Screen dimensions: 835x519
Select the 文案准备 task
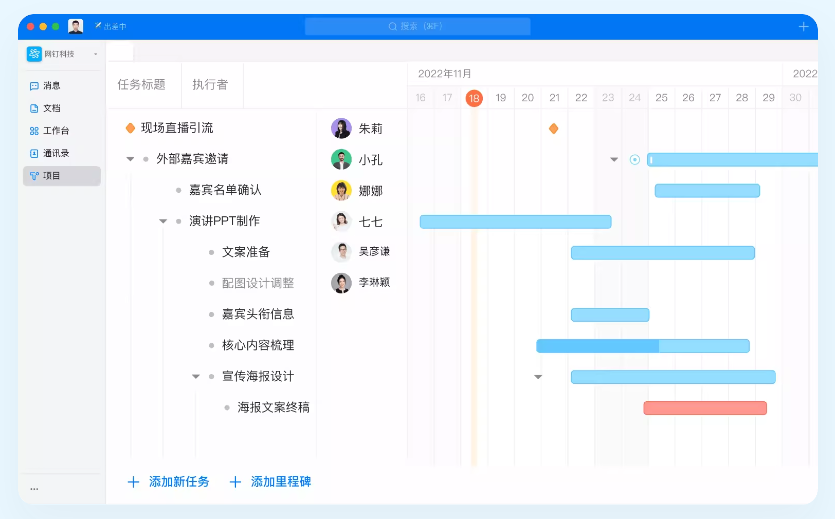(x=246, y=252)
